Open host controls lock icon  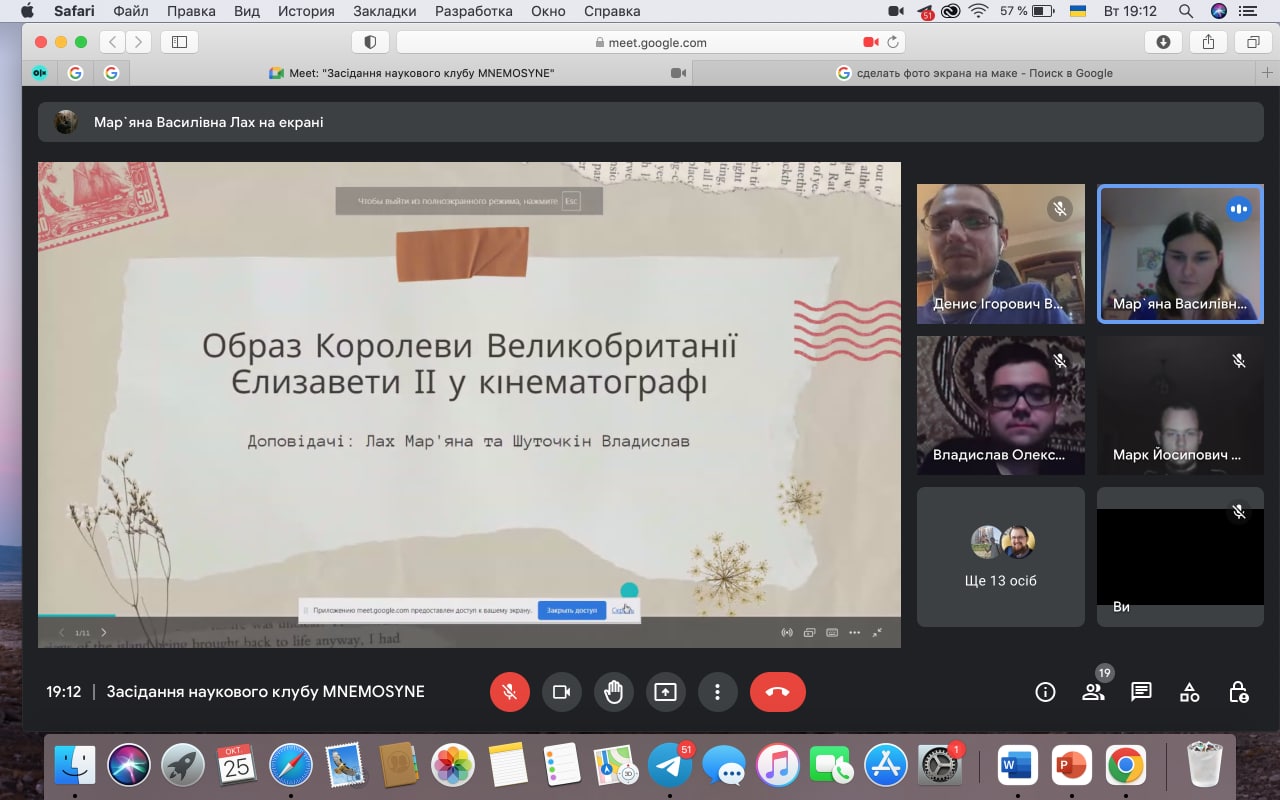point(1238,692)
